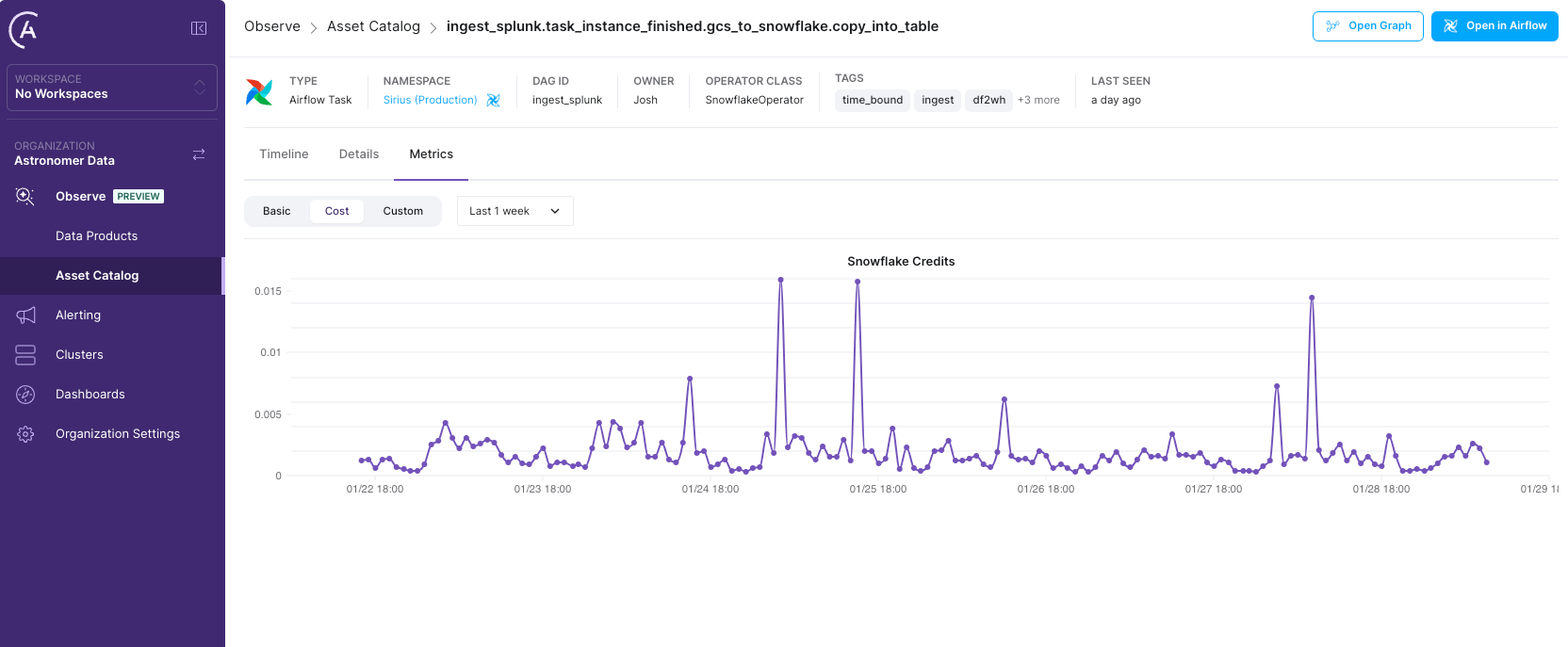The image size is (1568, 647).
Task: Switch to the Timeline tab
Action: click(x=284, y=154)
